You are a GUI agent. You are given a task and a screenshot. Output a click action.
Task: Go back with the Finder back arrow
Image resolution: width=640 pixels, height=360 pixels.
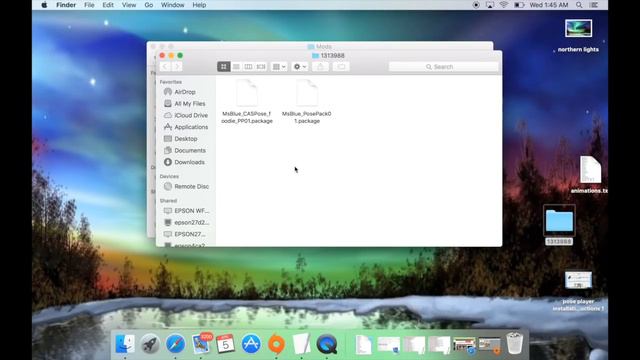(x=165, y=67)
